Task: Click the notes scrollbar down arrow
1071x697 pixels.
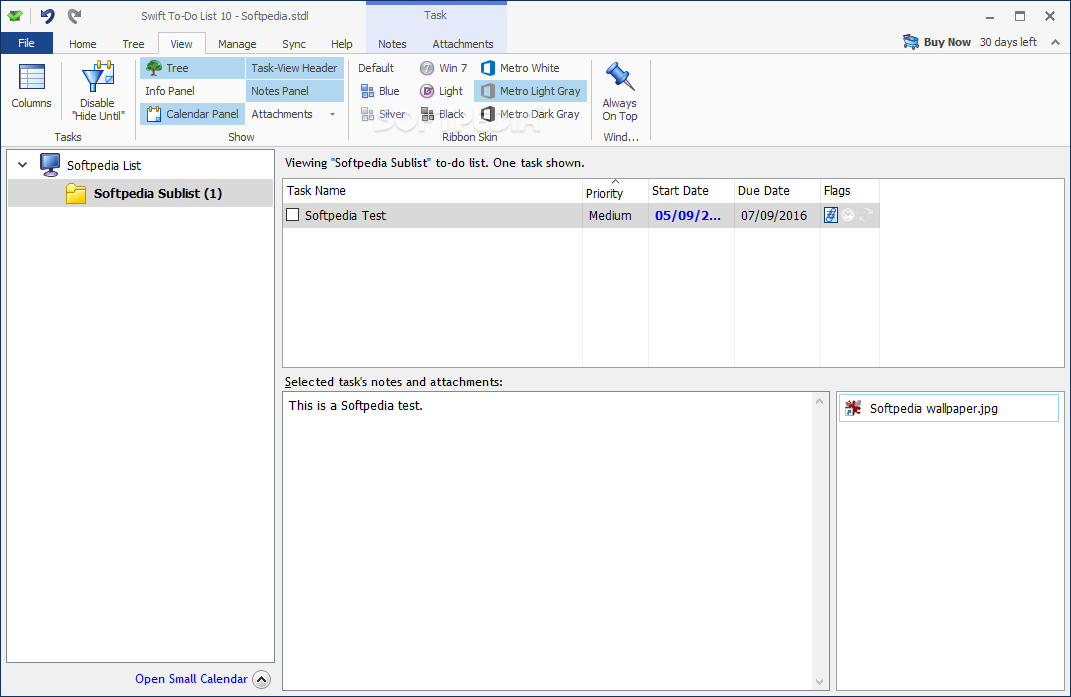Action: 820,681
